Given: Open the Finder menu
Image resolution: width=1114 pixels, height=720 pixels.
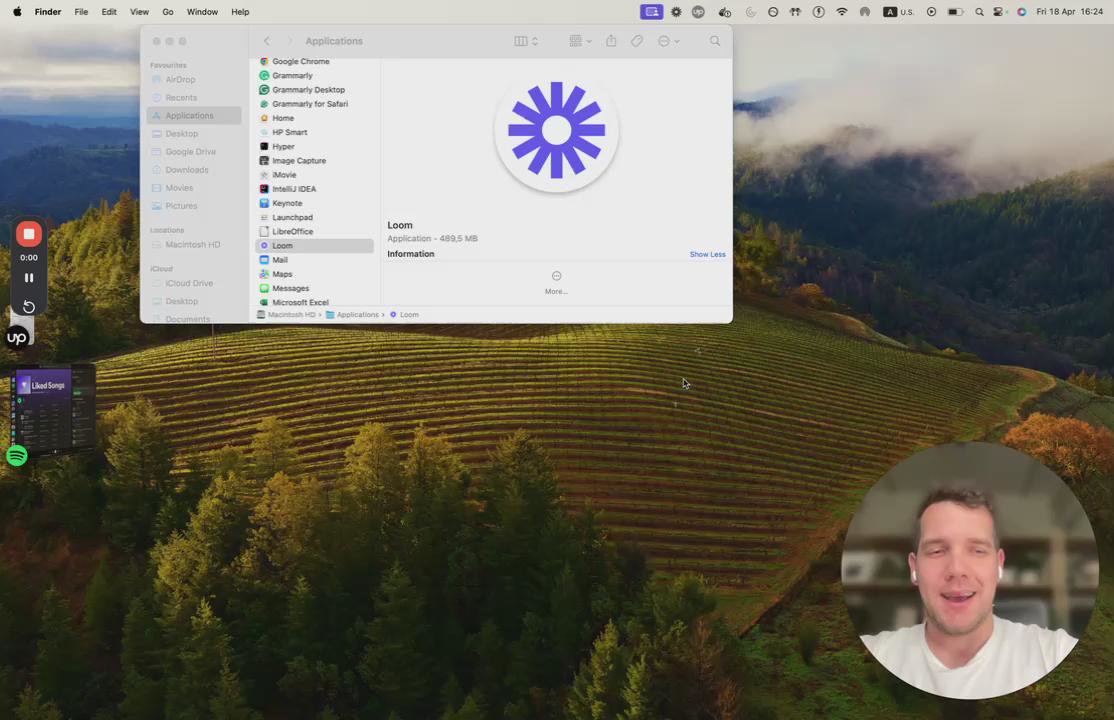Looking at the screenshot, I should [48, 11].
